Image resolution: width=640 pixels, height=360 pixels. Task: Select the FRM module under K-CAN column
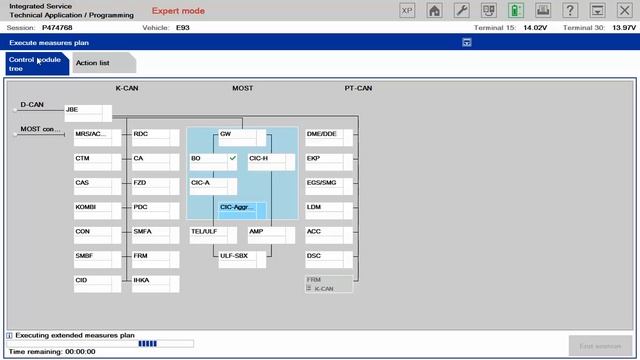(156, 260)
